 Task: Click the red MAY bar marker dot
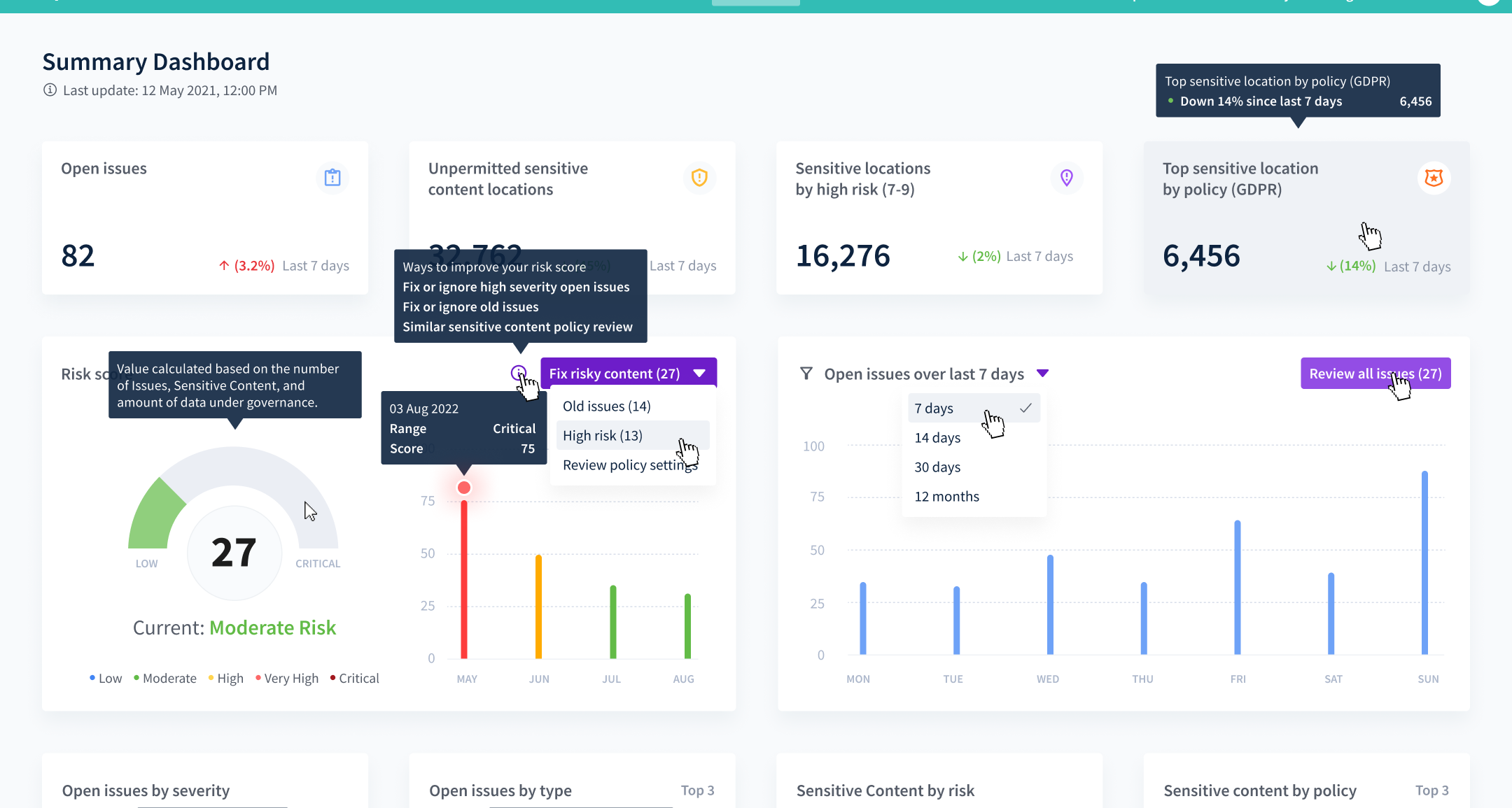click(x=464, y=488)
